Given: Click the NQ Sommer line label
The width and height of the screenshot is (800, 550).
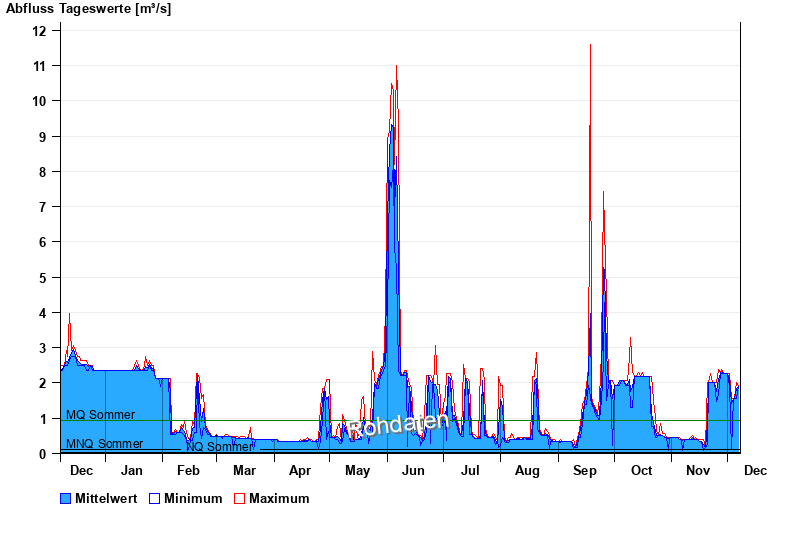Looking at the screenshot, I should pos(220,447).
